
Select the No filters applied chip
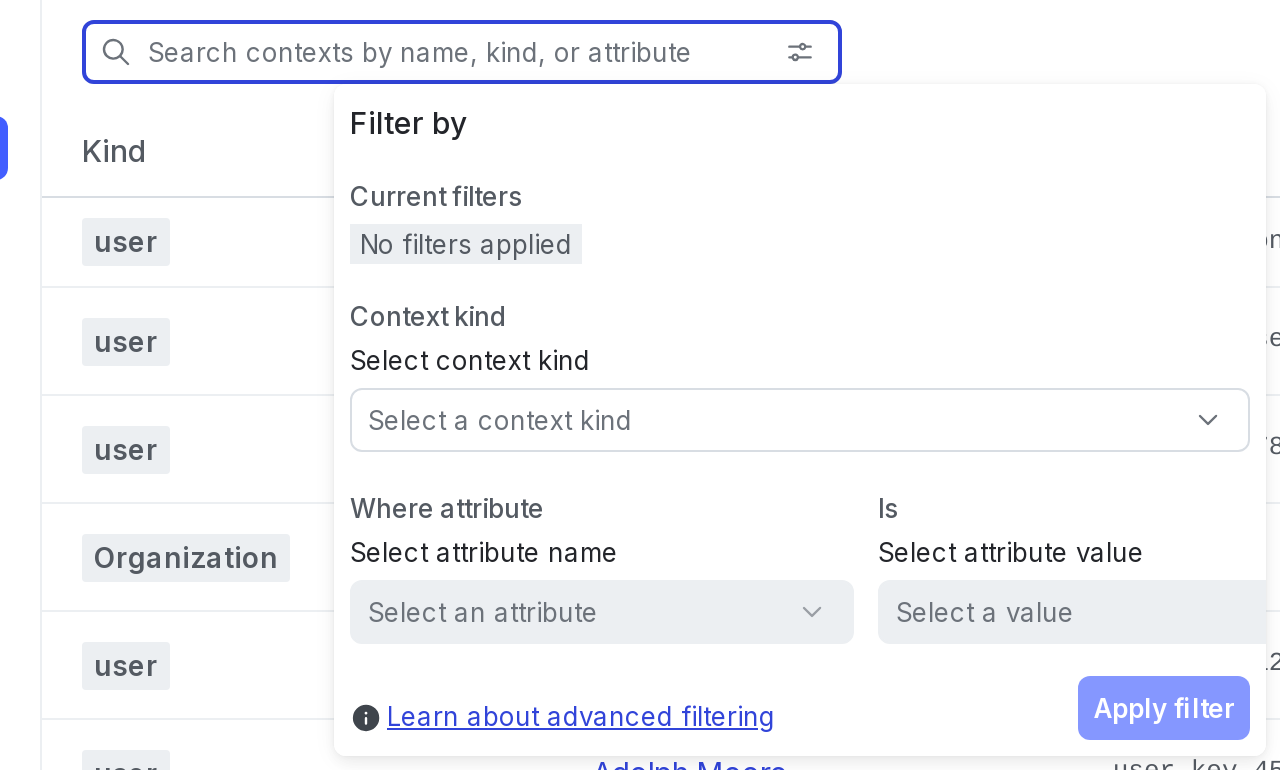(466, 244)
